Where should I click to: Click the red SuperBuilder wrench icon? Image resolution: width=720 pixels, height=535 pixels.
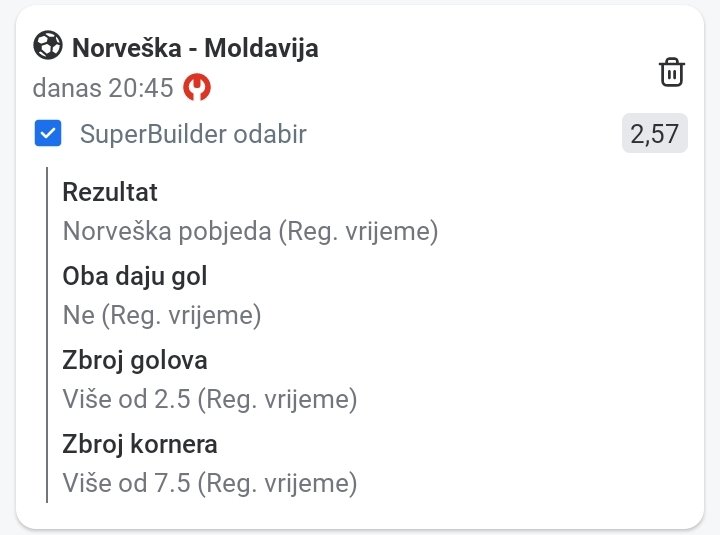[x=197, y=88]
